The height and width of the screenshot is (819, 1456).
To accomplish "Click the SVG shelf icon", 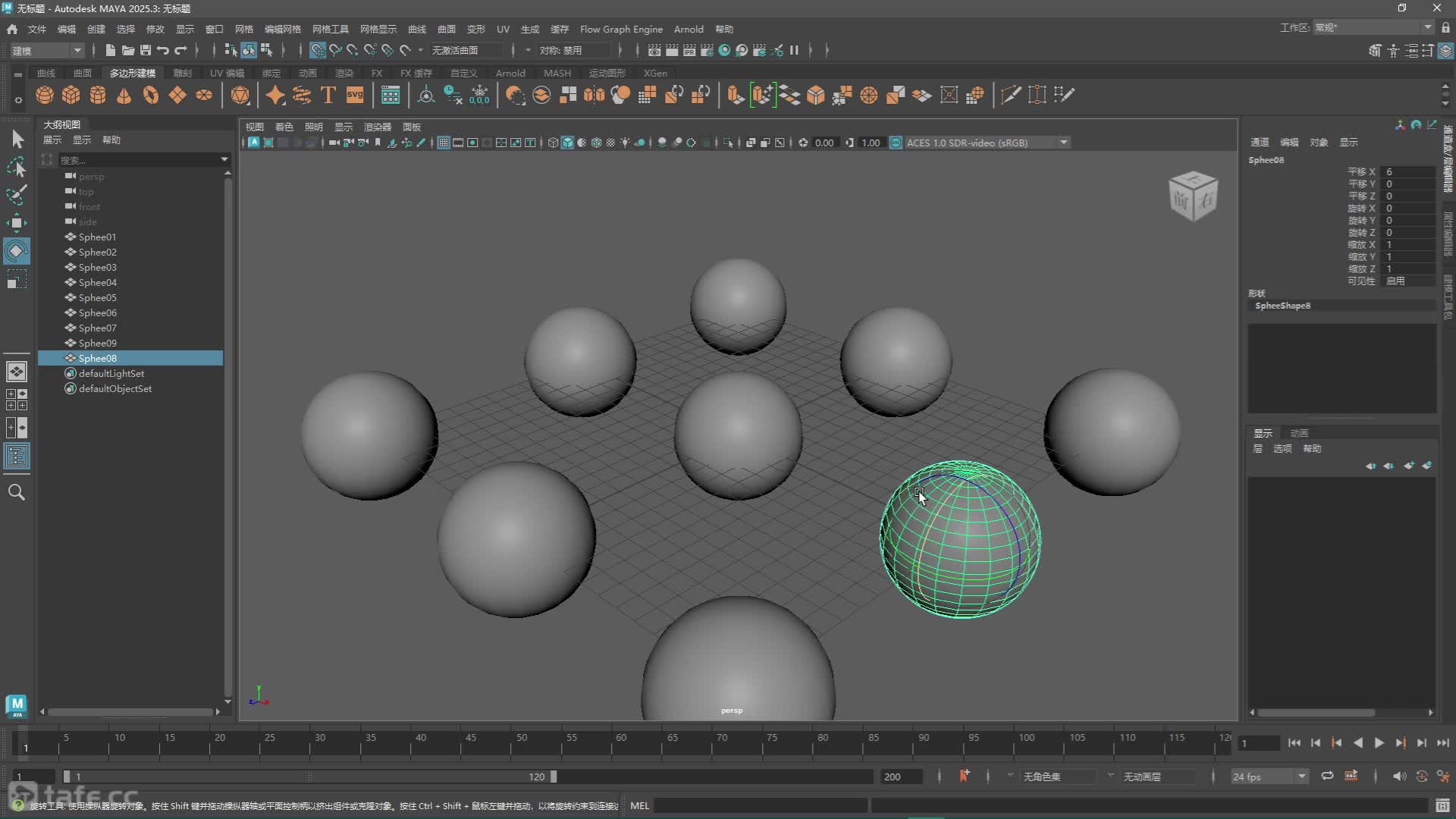I will pos(355,95).
